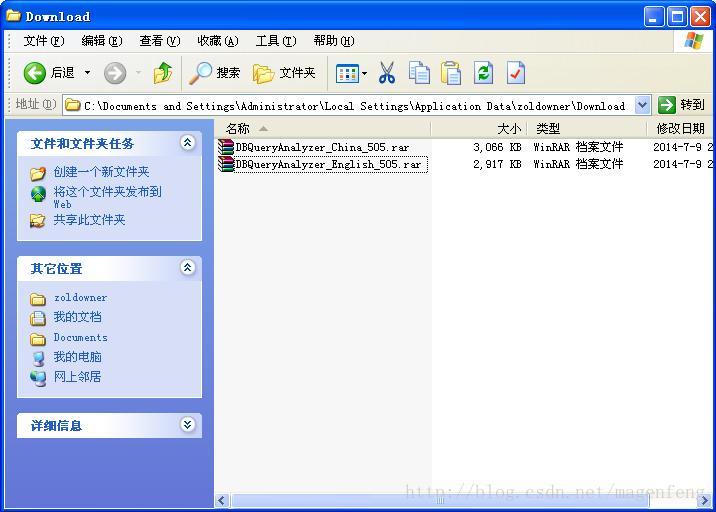716x512 pixels.
Task: Click the 我的电脑 computer icon
Action: (39, 358)
